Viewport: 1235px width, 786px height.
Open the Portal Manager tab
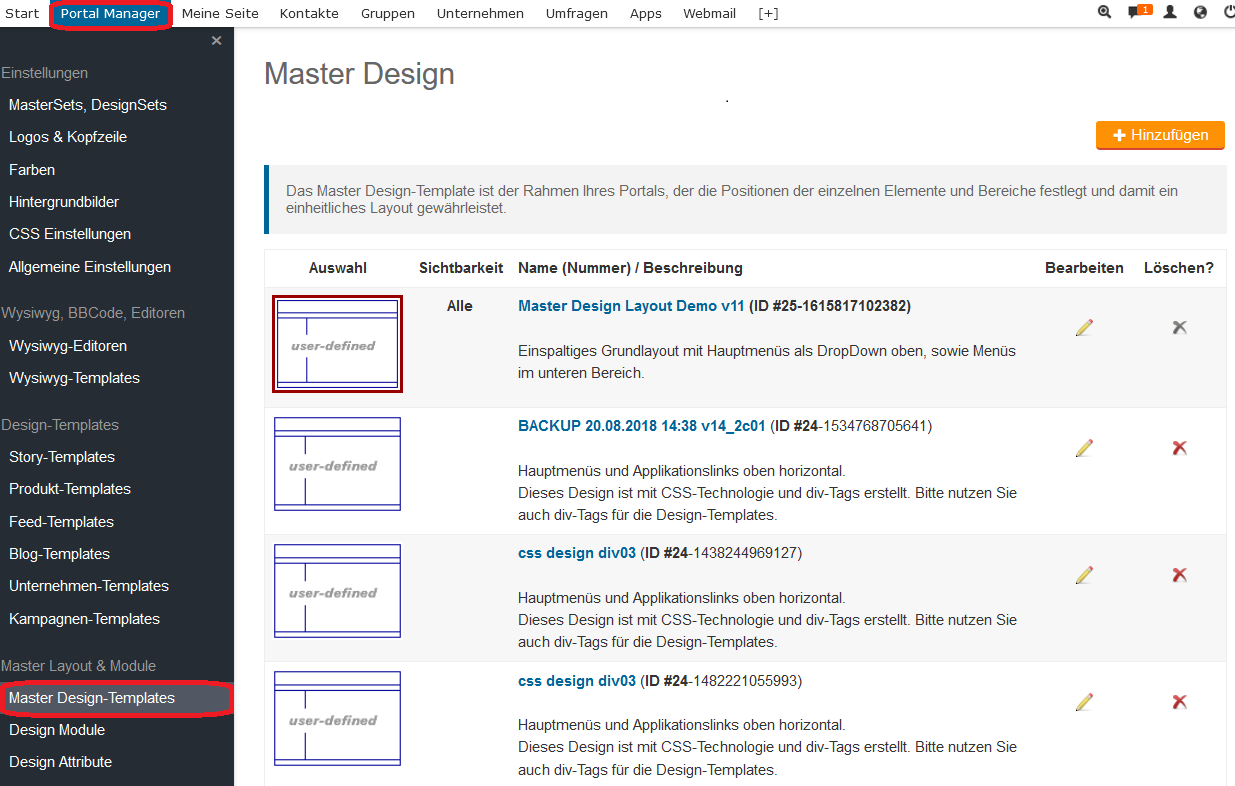pos(110,14)
